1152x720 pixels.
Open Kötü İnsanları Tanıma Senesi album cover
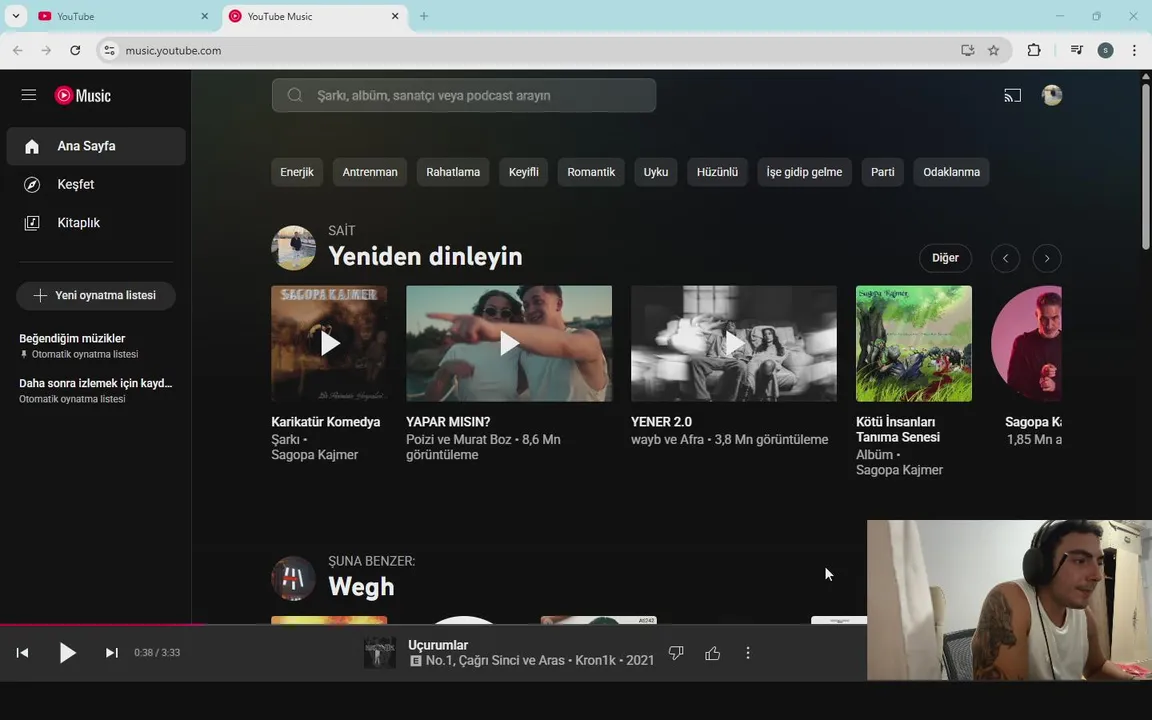pyautogui.click(x=914, y=343)
